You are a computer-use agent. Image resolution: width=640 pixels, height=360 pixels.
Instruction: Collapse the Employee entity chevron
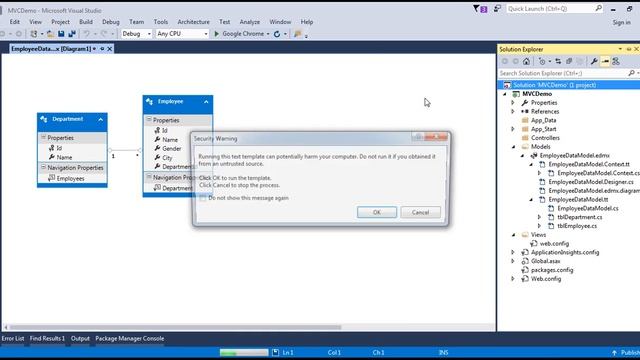tap(206, 102)
